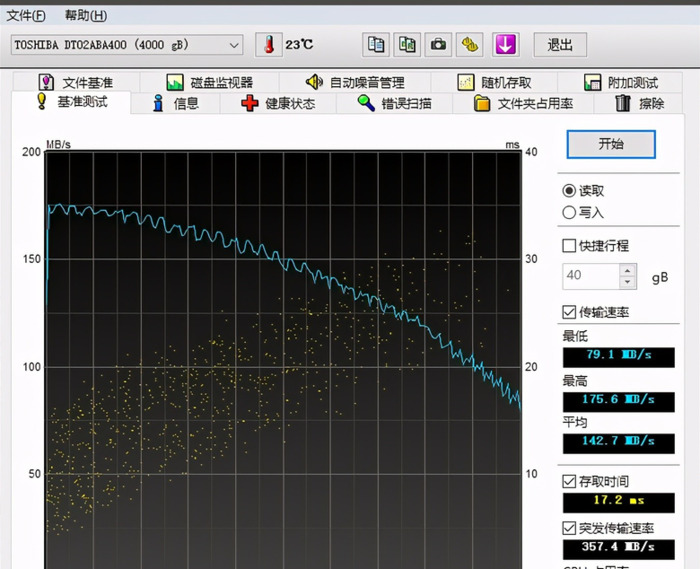This screenshot has height=569, width=700.
Task: Click the copy screenshot to clipboard icon
Action: click(407, 44)
